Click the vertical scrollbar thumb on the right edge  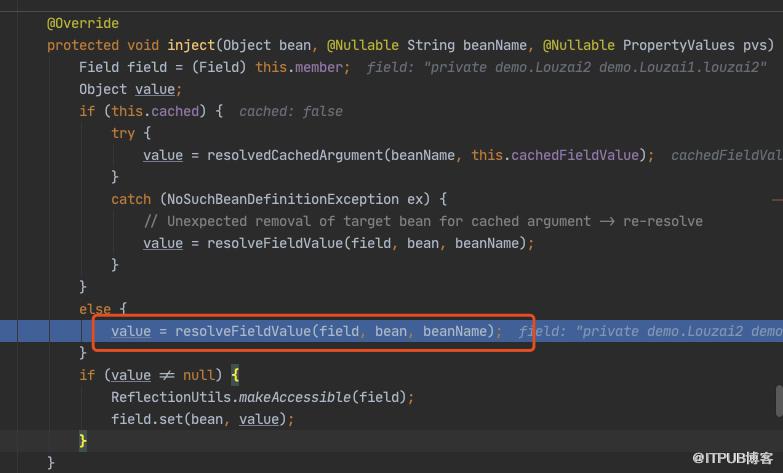pyautogui.click(x=779, y=401)
